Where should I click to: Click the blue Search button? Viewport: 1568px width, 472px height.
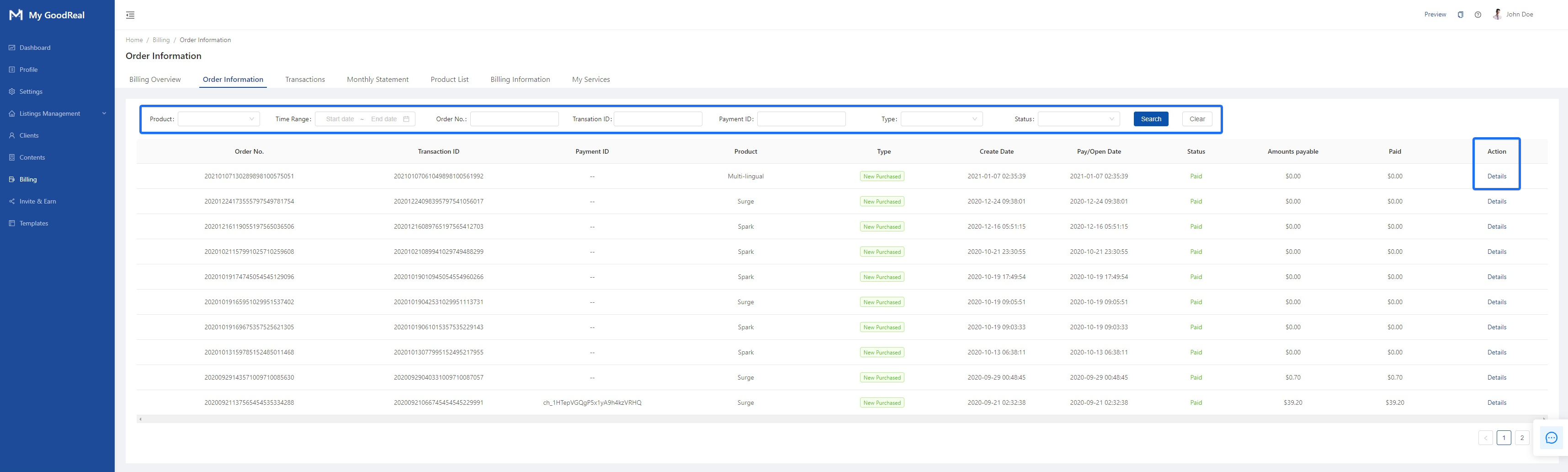click(x=1150, y=119)
